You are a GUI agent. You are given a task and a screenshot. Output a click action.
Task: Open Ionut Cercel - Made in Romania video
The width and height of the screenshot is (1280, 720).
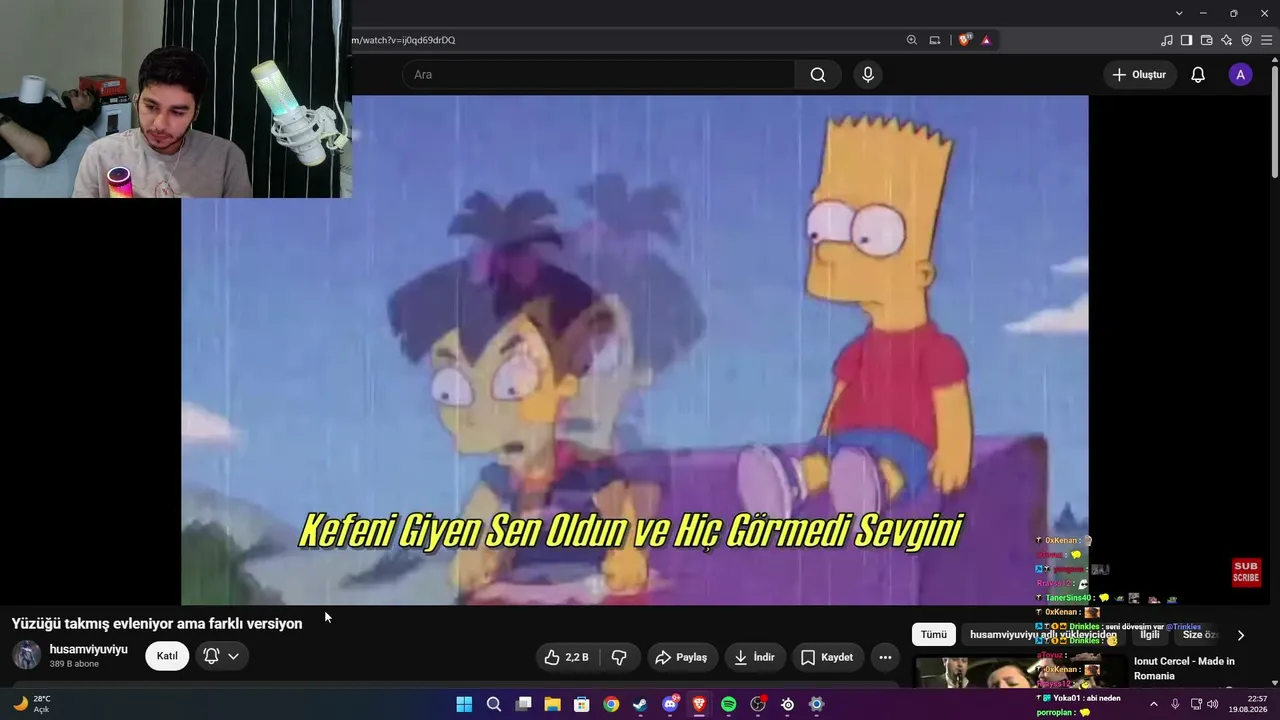(1184, 668)
